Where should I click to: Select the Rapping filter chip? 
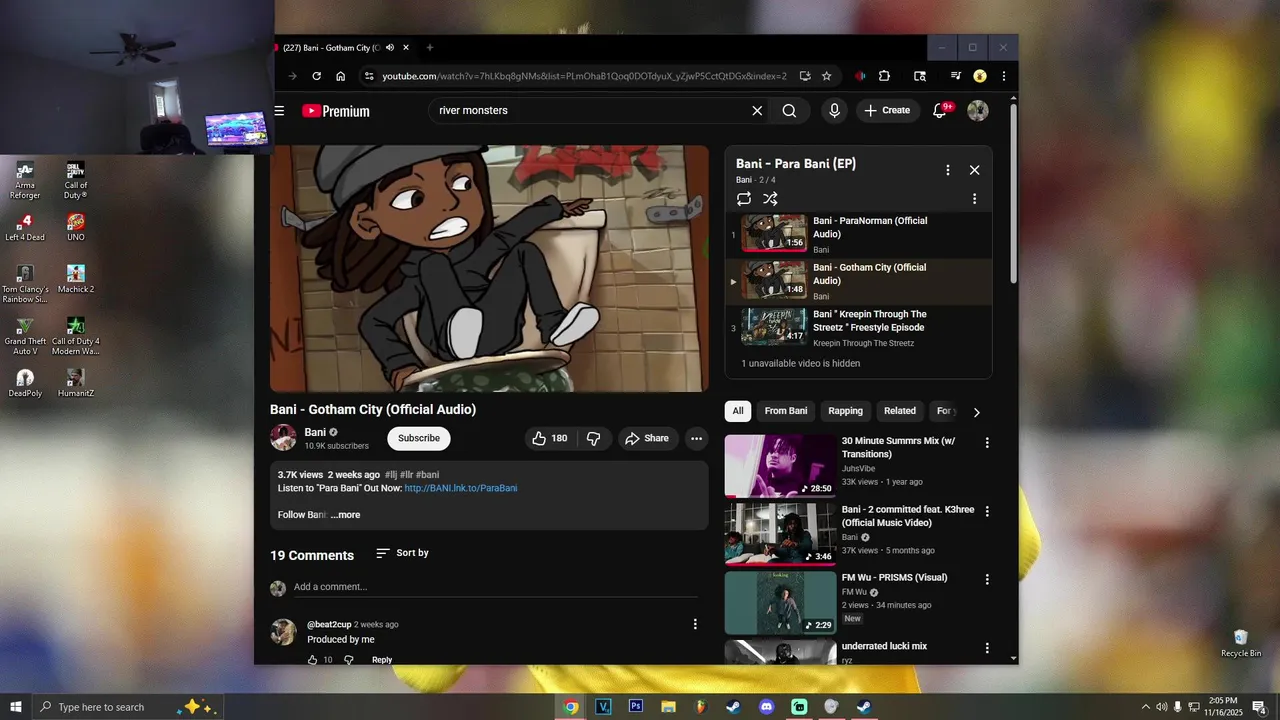click(845, 411)
